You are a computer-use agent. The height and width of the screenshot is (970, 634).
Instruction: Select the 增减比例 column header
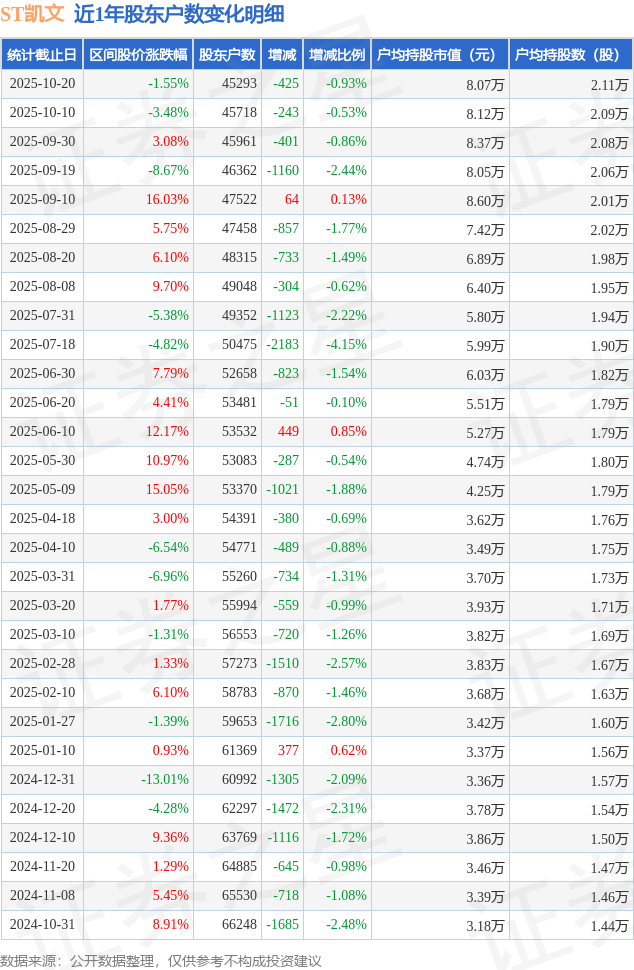point(337,55)
